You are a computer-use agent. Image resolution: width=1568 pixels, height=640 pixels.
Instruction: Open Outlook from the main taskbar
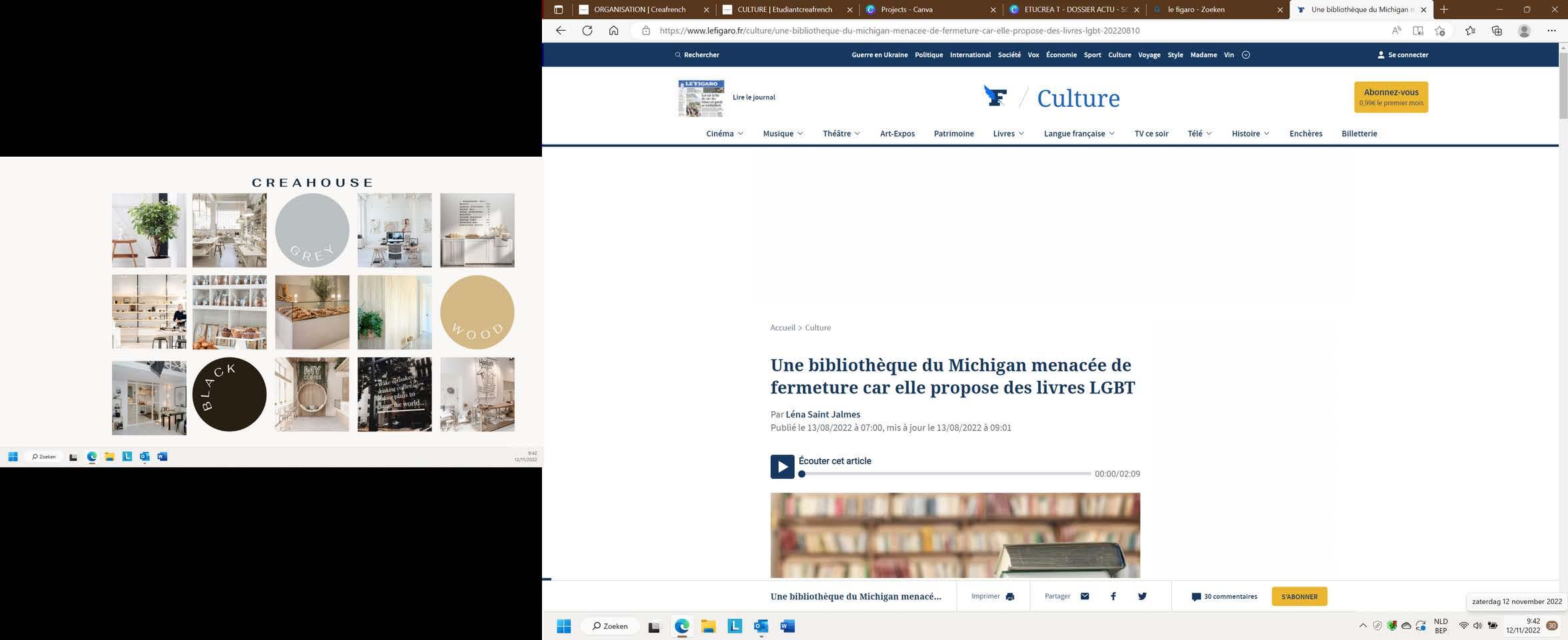[761, 626]
